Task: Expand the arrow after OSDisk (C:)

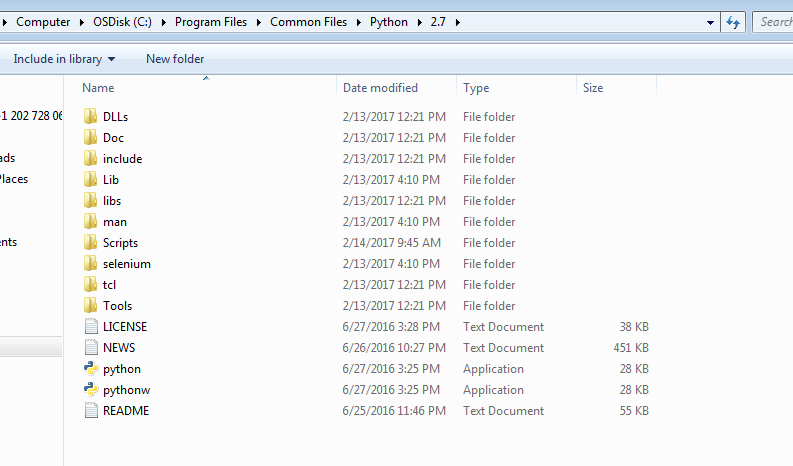Action: [x=163, y=22]
